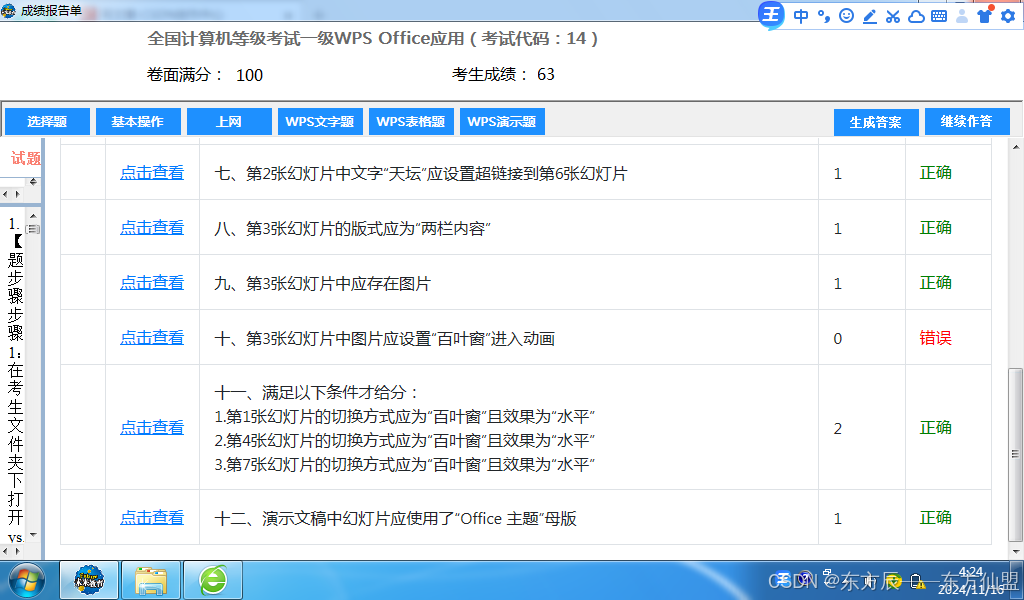Click right arrow under the 试题 panel

[18, 195]
